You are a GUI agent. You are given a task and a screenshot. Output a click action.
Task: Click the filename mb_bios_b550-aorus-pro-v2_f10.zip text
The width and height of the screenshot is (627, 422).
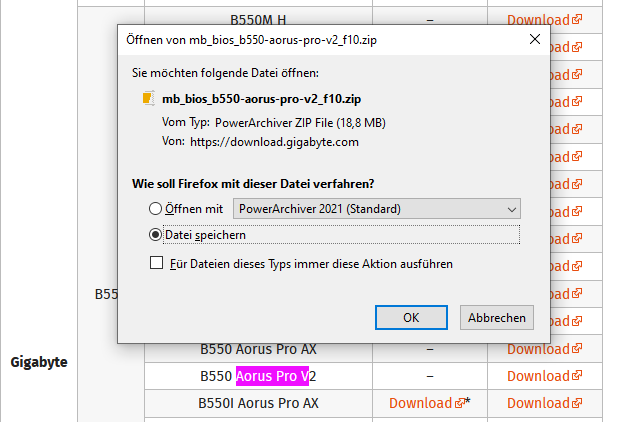coord(262,99)
